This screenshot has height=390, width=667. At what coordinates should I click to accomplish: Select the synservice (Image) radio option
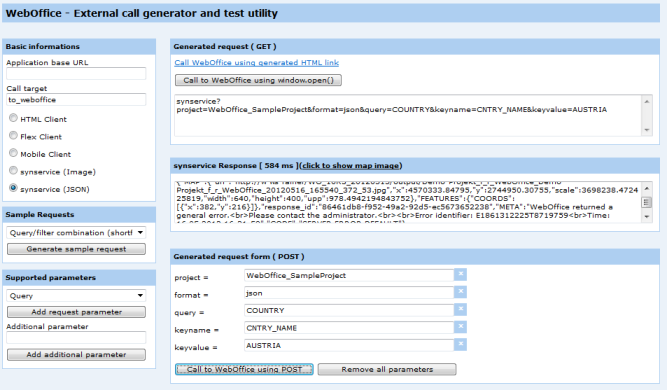coord(13,170)
